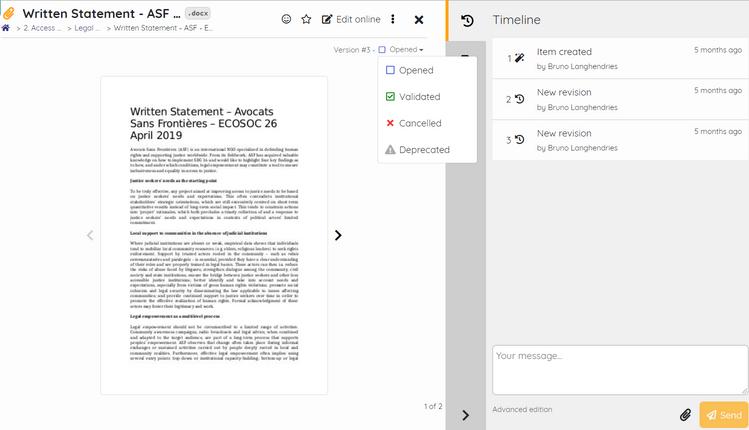Screen dimensions: 749x430
Task: Click the red Cancelled X icon
Action: pyautogui.click(x=390, y=123)
